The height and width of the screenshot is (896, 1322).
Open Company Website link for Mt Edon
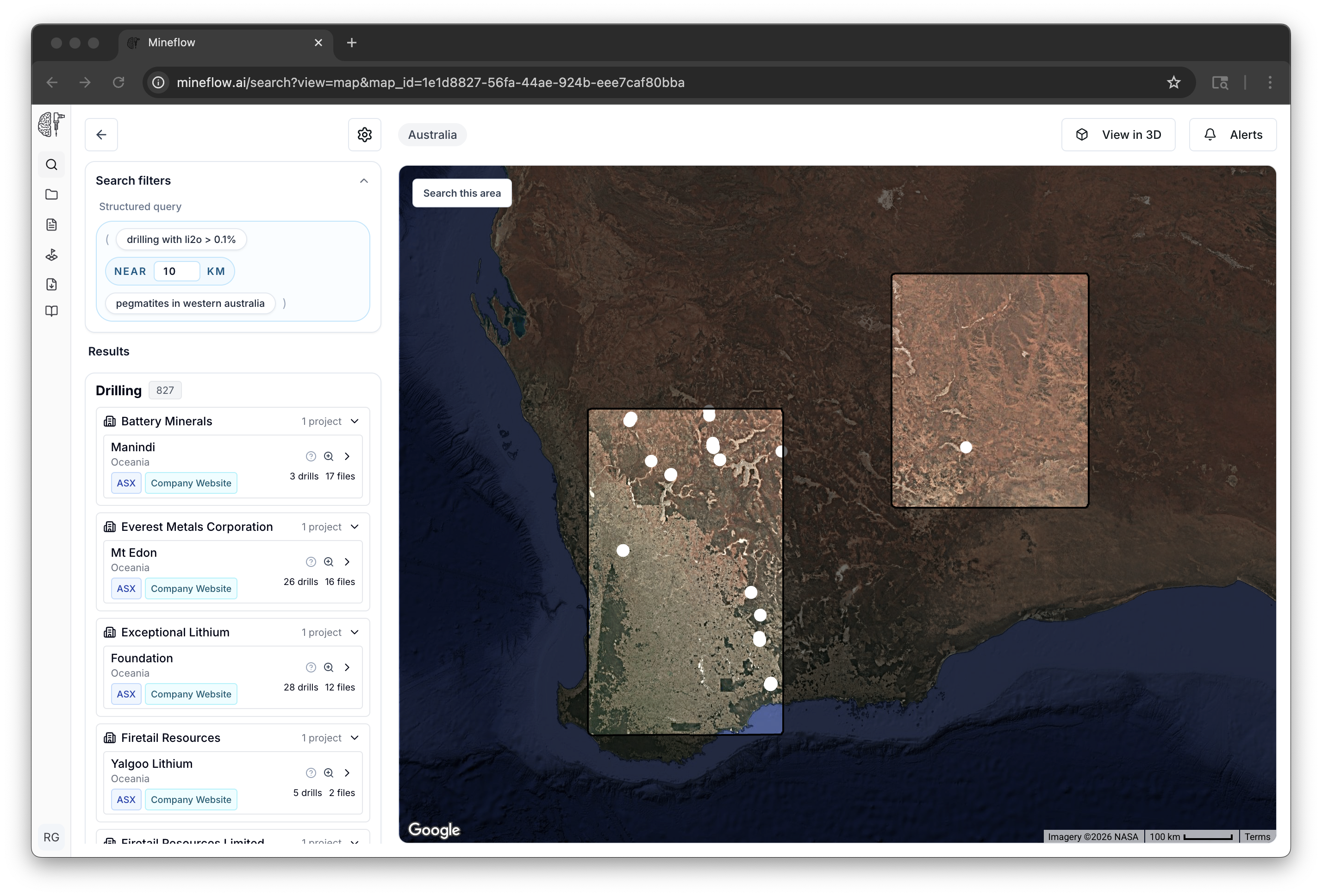[x=191, y=589]
